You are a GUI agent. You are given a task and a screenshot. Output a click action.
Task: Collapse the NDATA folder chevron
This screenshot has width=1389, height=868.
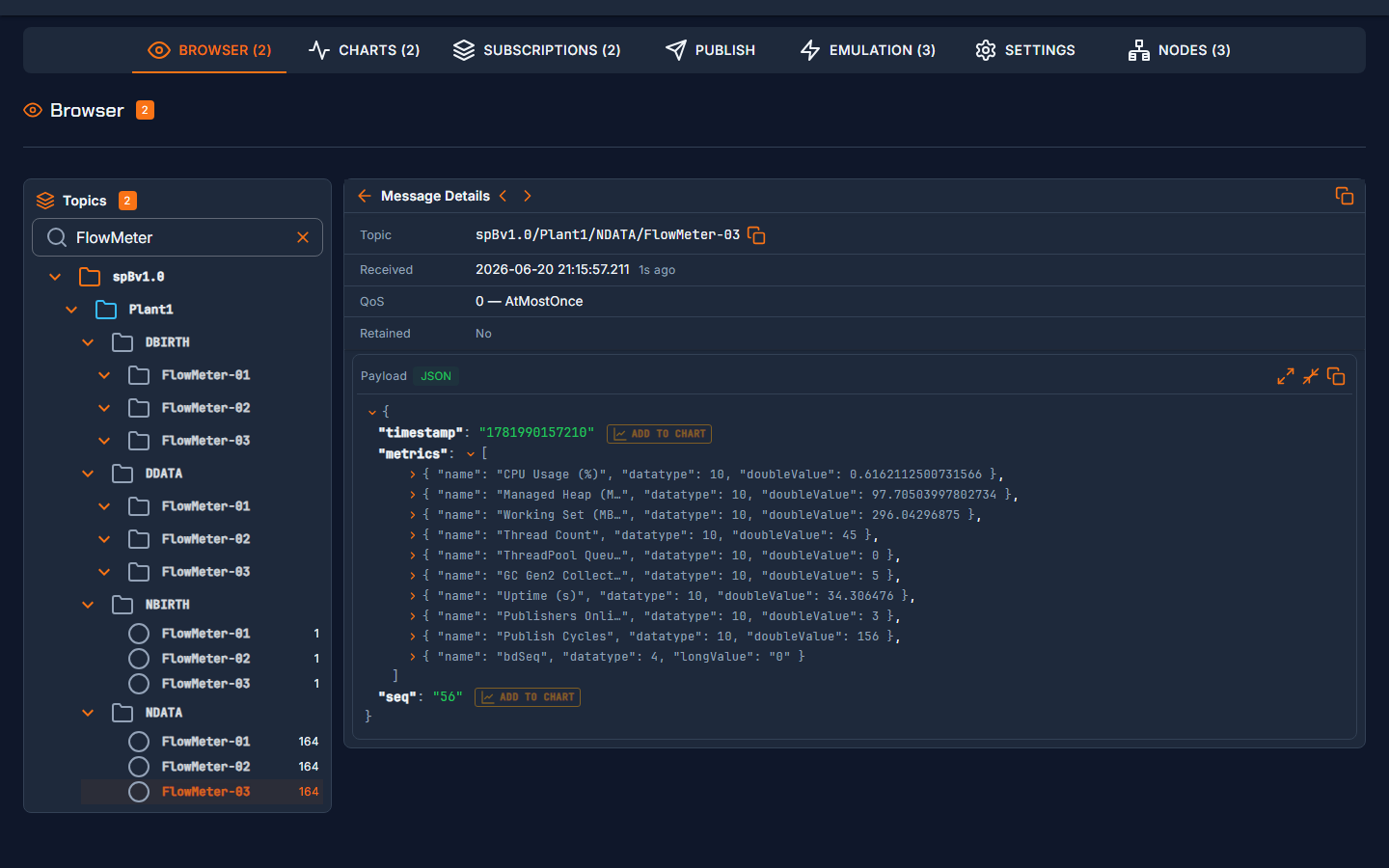[88, 713]
